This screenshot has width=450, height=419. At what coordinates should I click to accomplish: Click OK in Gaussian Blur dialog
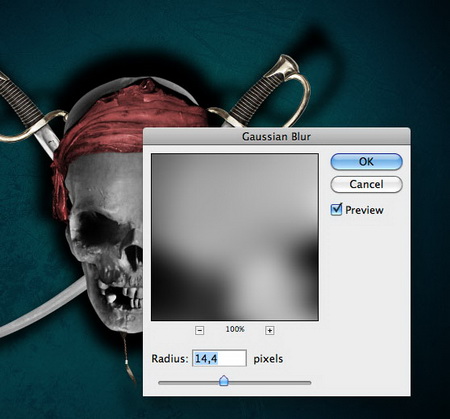366,162
